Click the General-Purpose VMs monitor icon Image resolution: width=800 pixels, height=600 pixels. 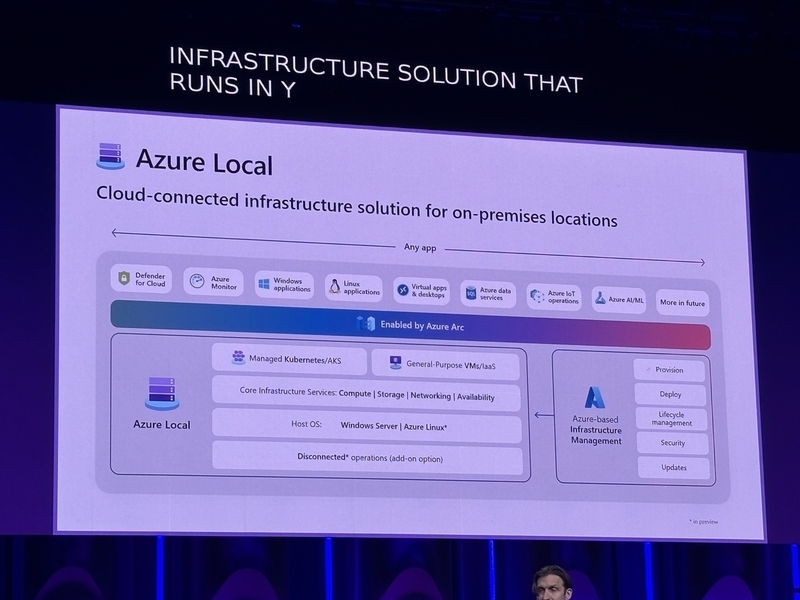395,362
